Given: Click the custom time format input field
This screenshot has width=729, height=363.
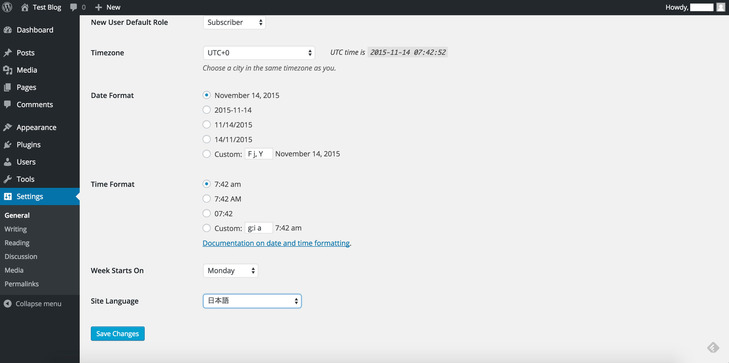Looking at the screenshot, I should tap(258, 228).
